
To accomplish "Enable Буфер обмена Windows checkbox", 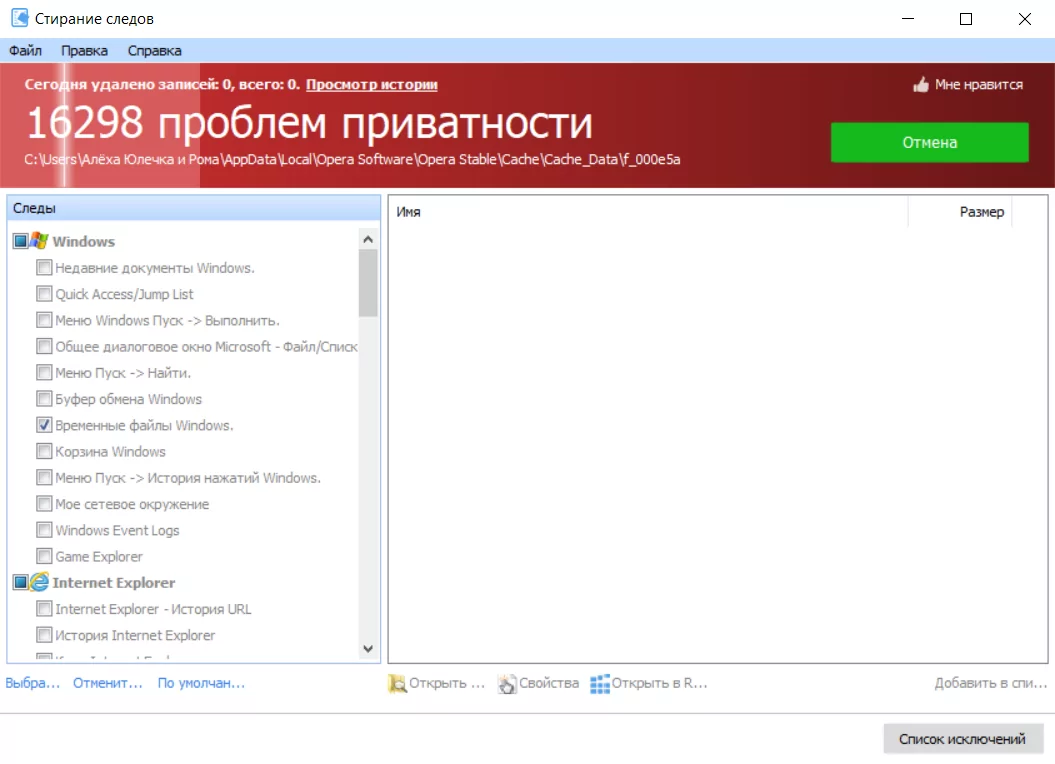I will point(44,398).
